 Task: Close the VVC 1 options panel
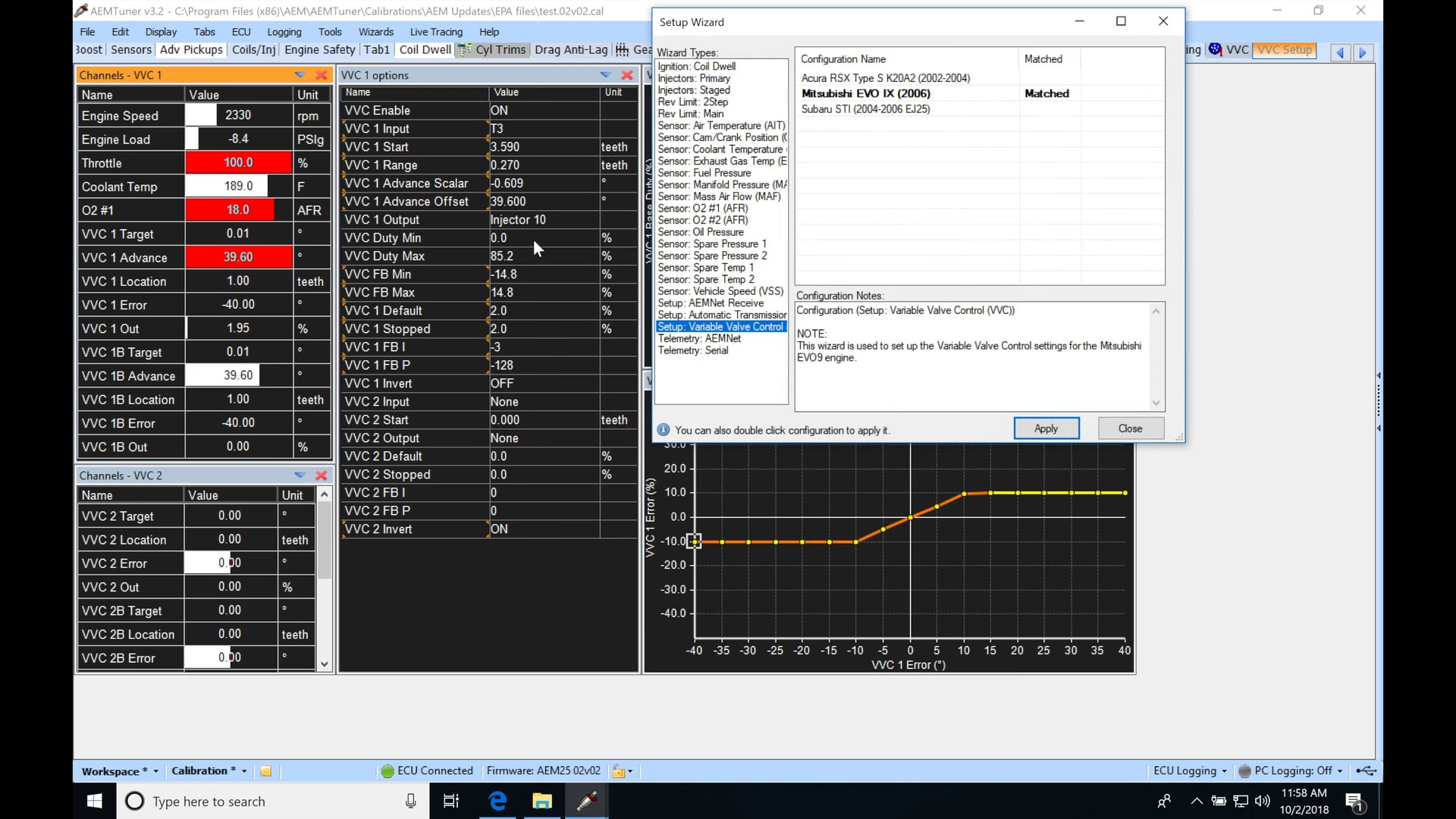[x=627, y=75]
